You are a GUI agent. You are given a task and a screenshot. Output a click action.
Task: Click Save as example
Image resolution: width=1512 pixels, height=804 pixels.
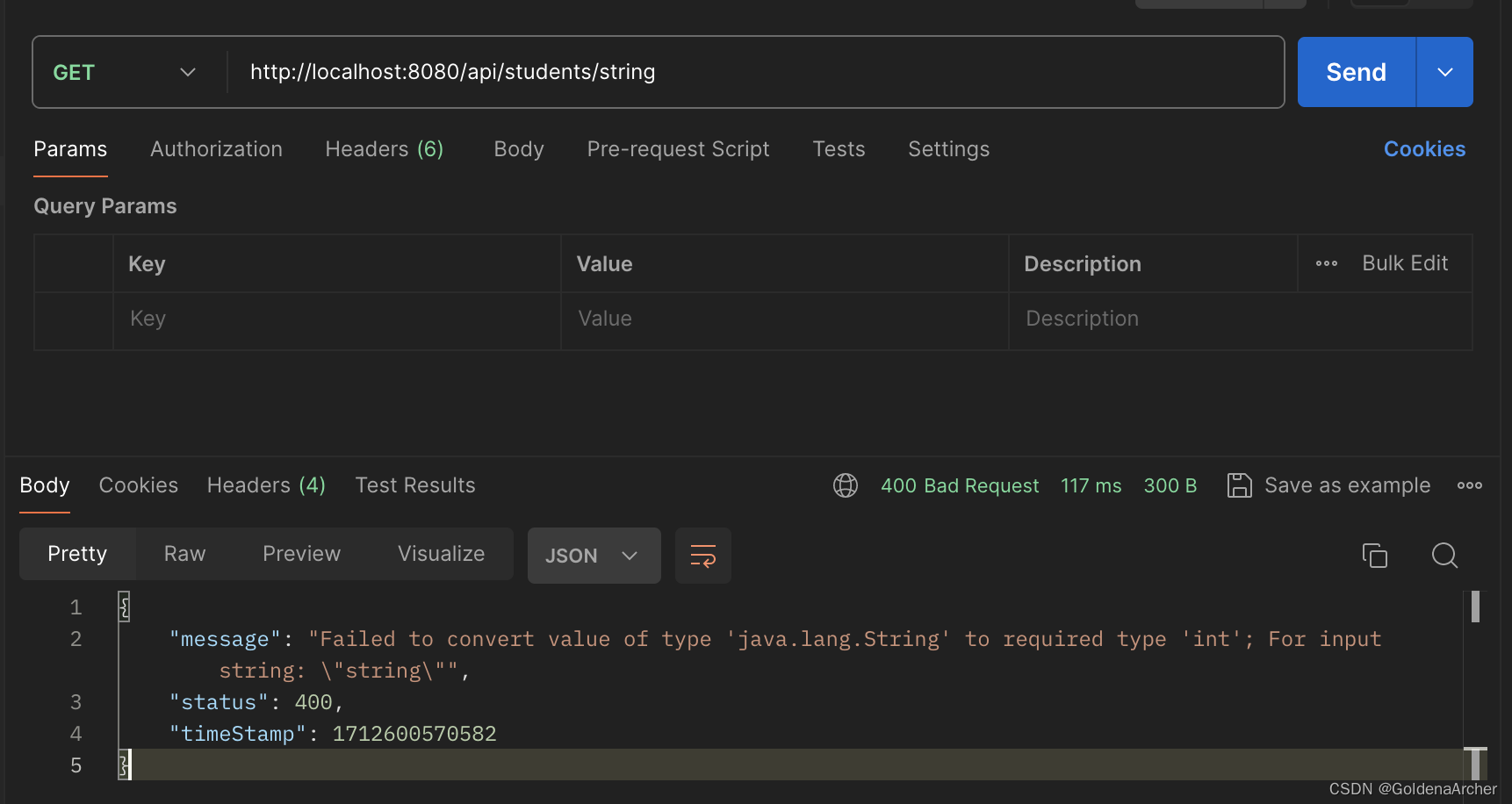click(x=1329, y=485)
